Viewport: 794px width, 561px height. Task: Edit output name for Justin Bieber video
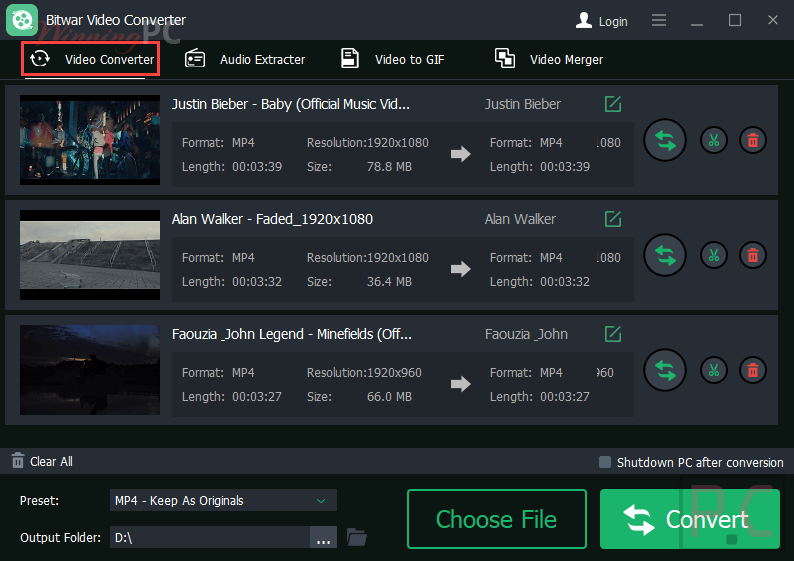(x=613, y=104)
